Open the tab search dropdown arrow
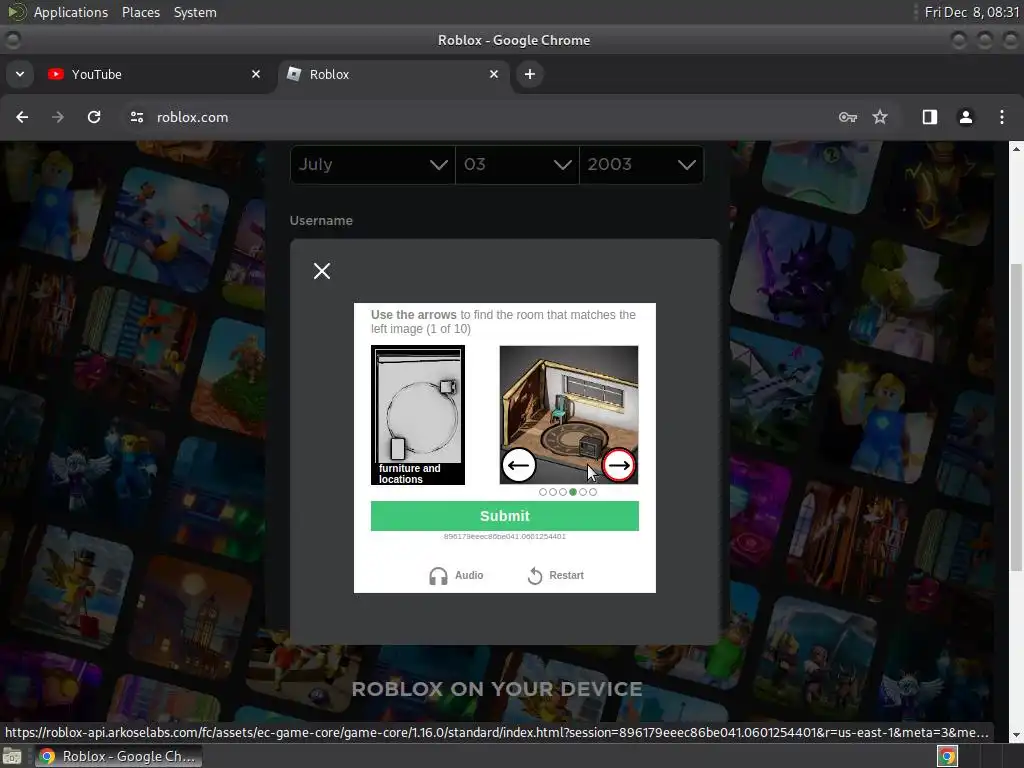Viewport: 1024px width, 768px height. tap(20, 74)
